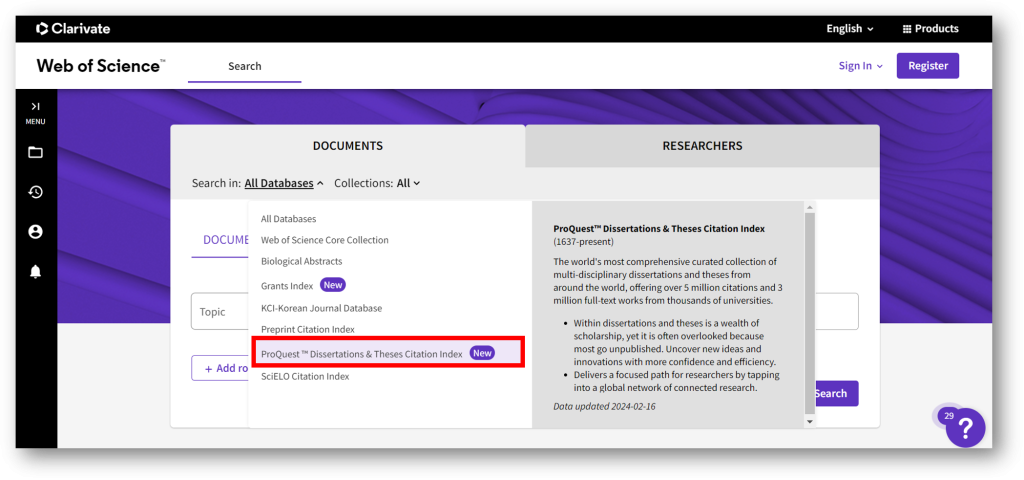Click the Clarivate logo
The image size is (1024, 480).
coord(73,29)
